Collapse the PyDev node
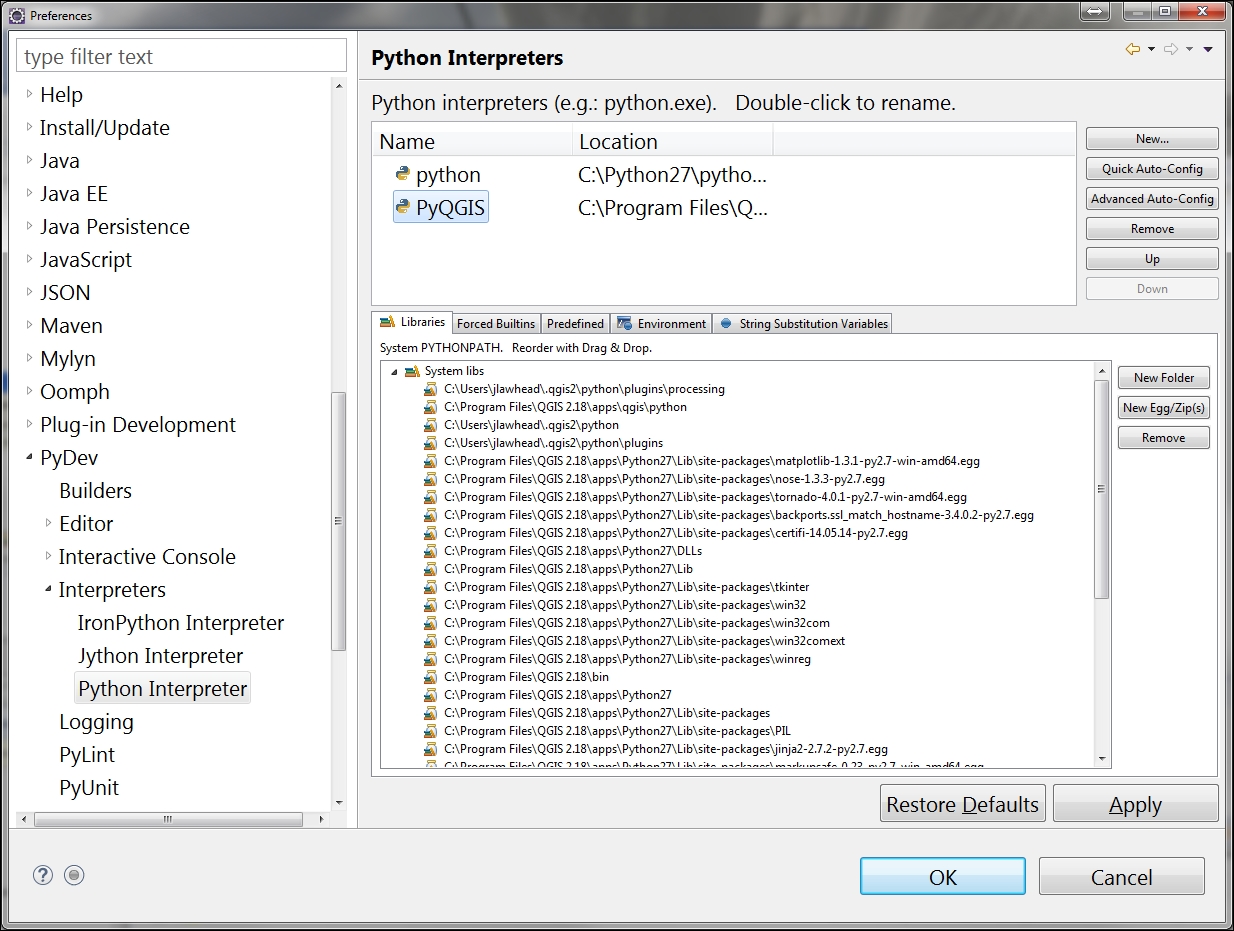 [29, 458]
